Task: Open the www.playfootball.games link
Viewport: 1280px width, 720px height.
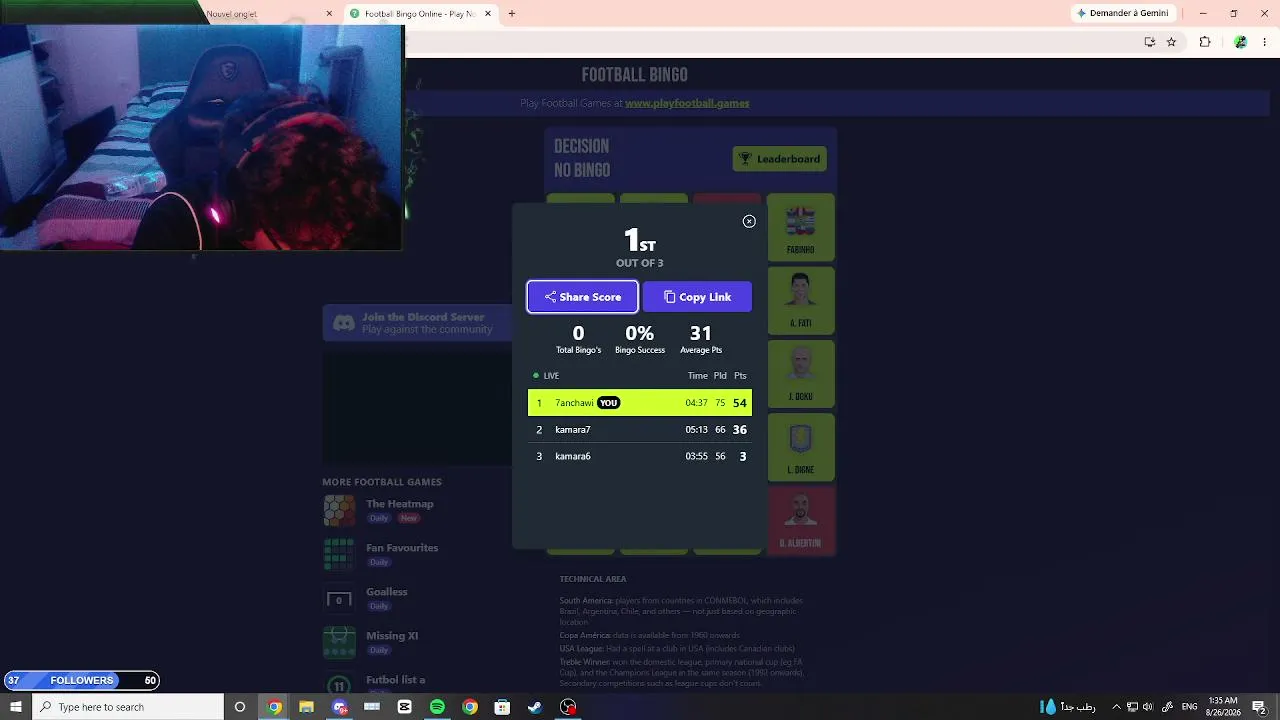Action: tap(687, 103)
